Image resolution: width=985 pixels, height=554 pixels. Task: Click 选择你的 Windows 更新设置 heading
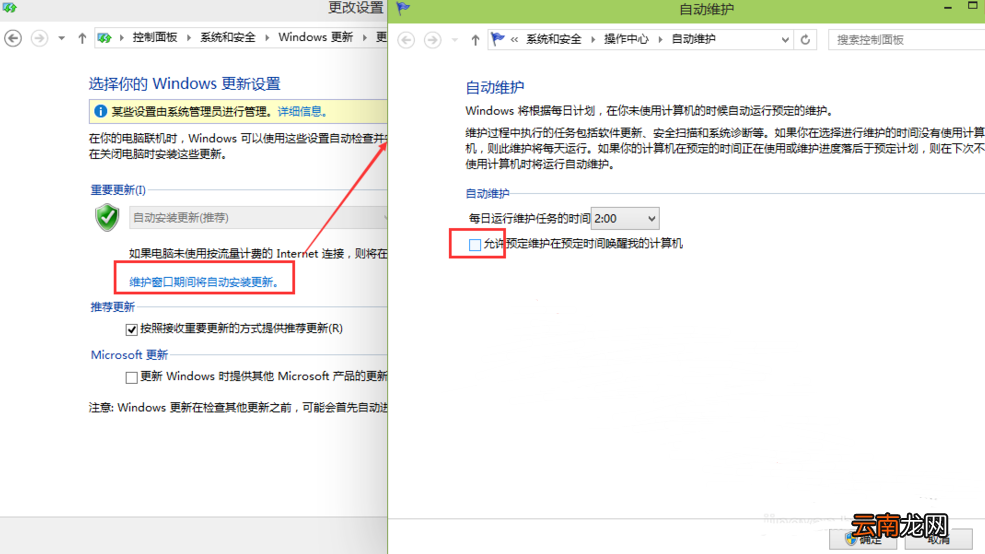[185, 84]
